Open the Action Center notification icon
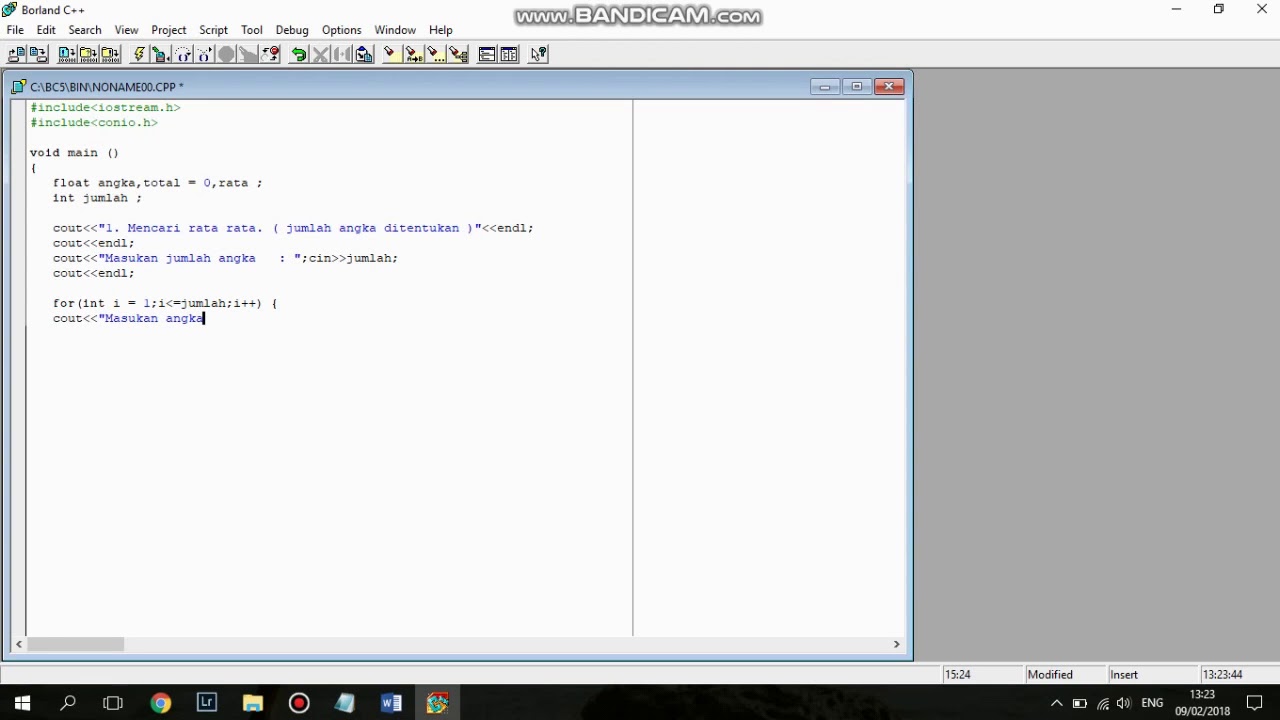 (1255, 703)
